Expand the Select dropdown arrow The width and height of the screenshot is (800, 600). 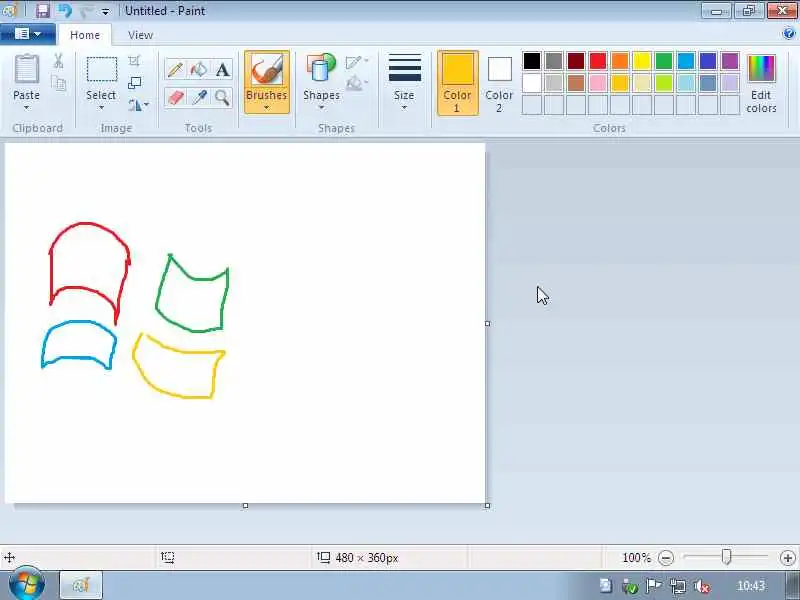[x=101, y=108]
